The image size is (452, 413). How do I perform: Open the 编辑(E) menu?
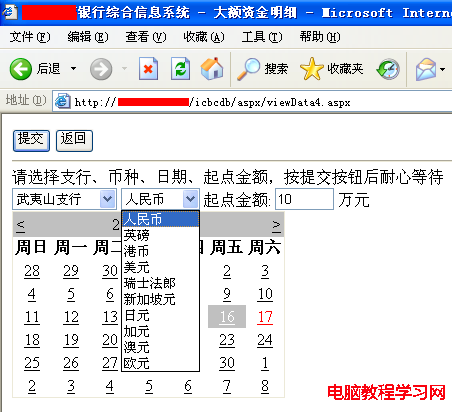pos(88,37)
